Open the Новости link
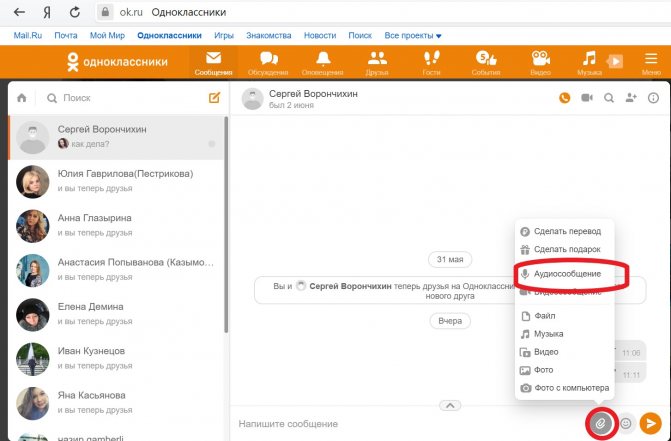The height and width of the screenshot is (441, 671). point(320,36)
